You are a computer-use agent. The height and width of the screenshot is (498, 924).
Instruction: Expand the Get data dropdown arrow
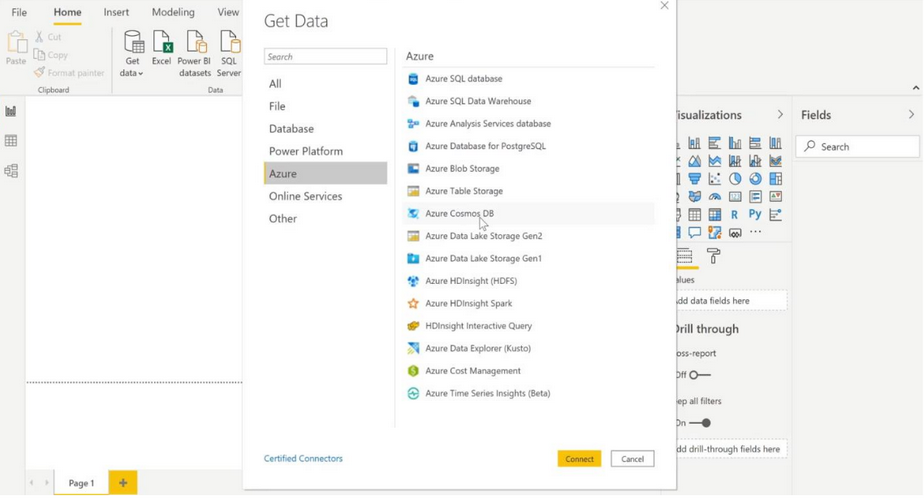(x=140, y=74)
